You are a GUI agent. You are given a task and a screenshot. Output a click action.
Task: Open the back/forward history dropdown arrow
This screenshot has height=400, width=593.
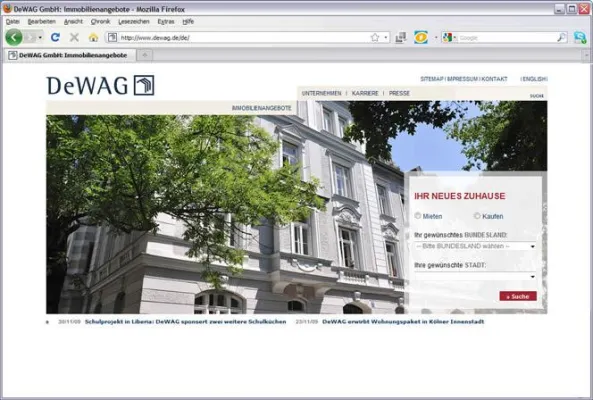click(40, 37)
